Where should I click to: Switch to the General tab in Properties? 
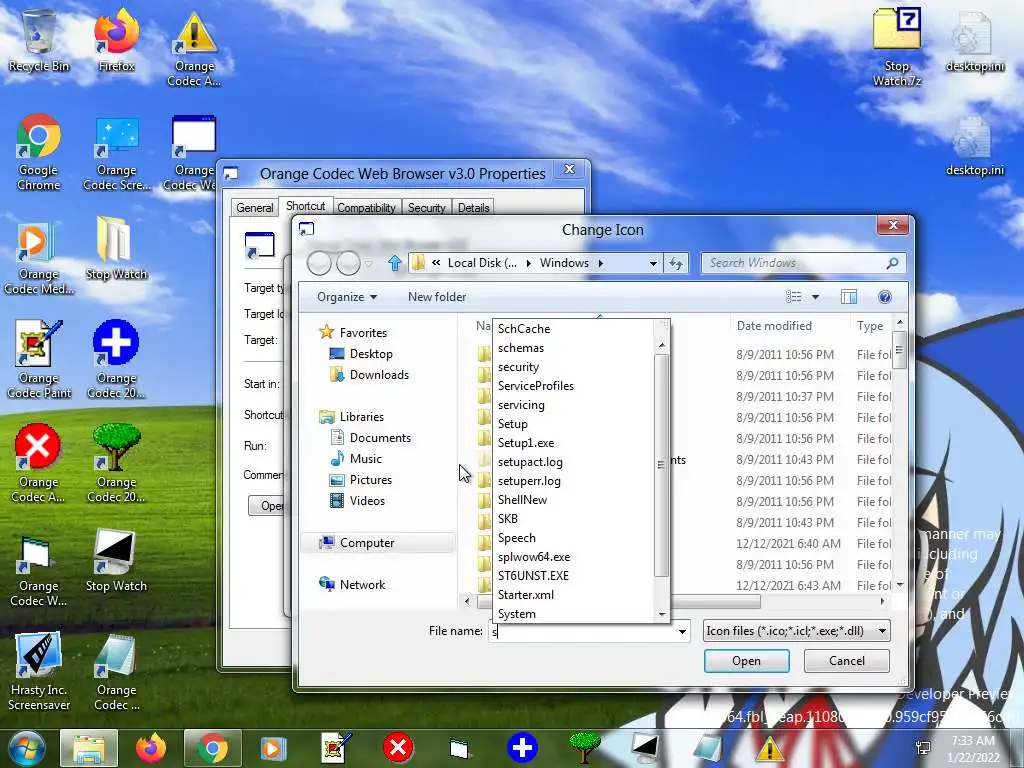[254, 208]
